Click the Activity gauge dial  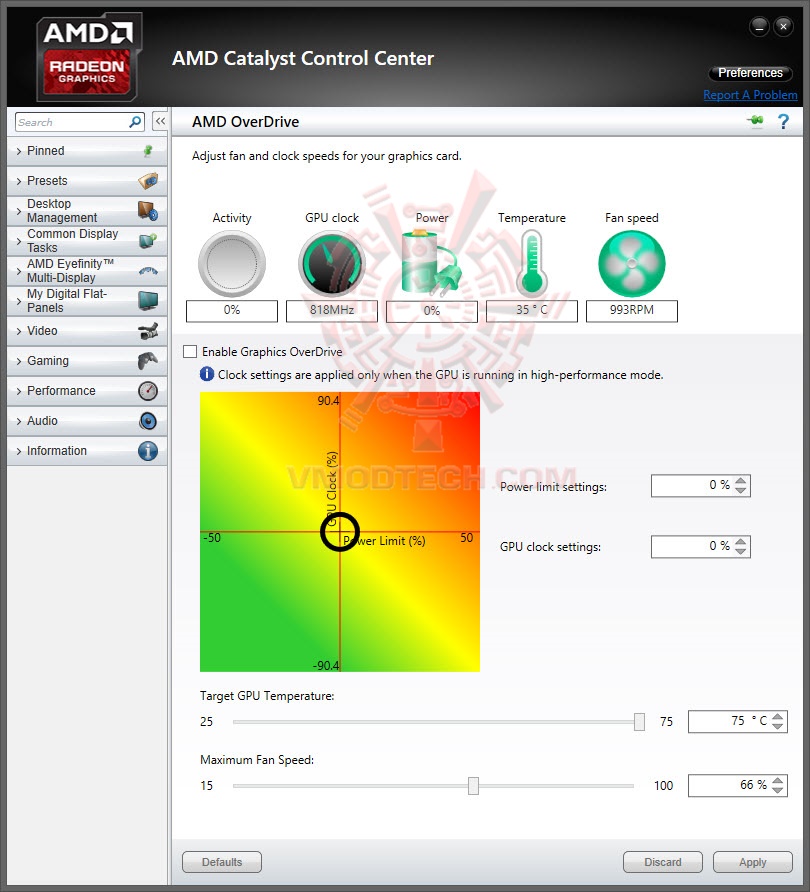point(232,264)
